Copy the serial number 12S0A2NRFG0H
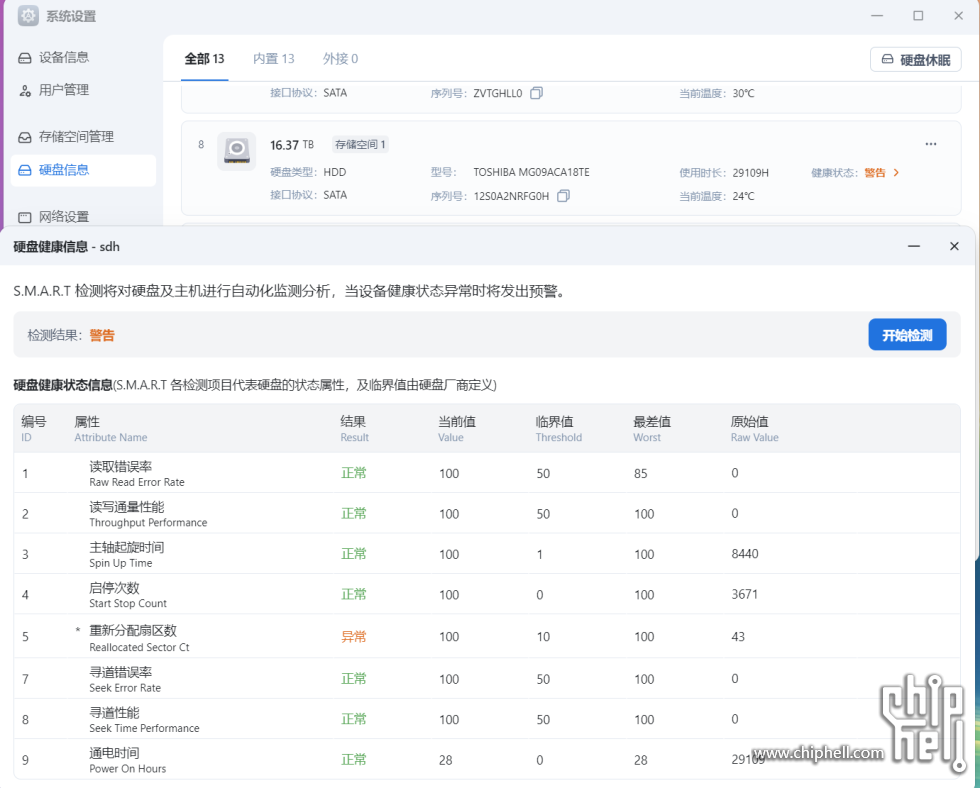This screenshot has width=980, height=788. 563,196
